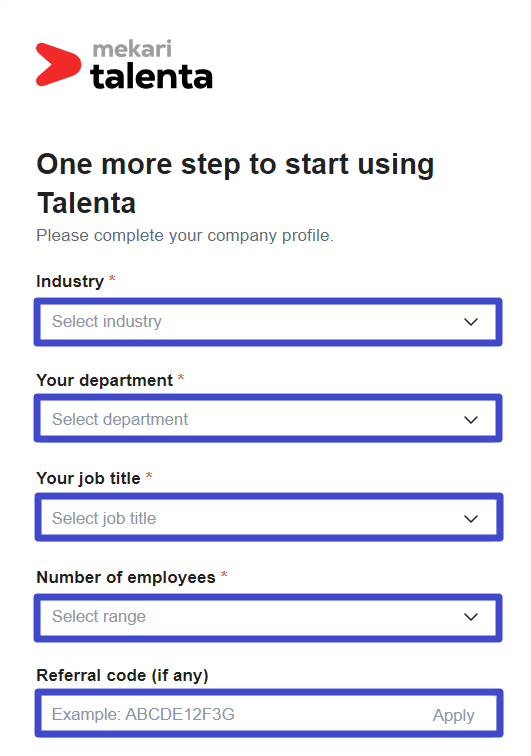This screenshot has width=531, height=756.
Task: Click the red Mekari arrow logo icon
Action: [x=58, y=65]
